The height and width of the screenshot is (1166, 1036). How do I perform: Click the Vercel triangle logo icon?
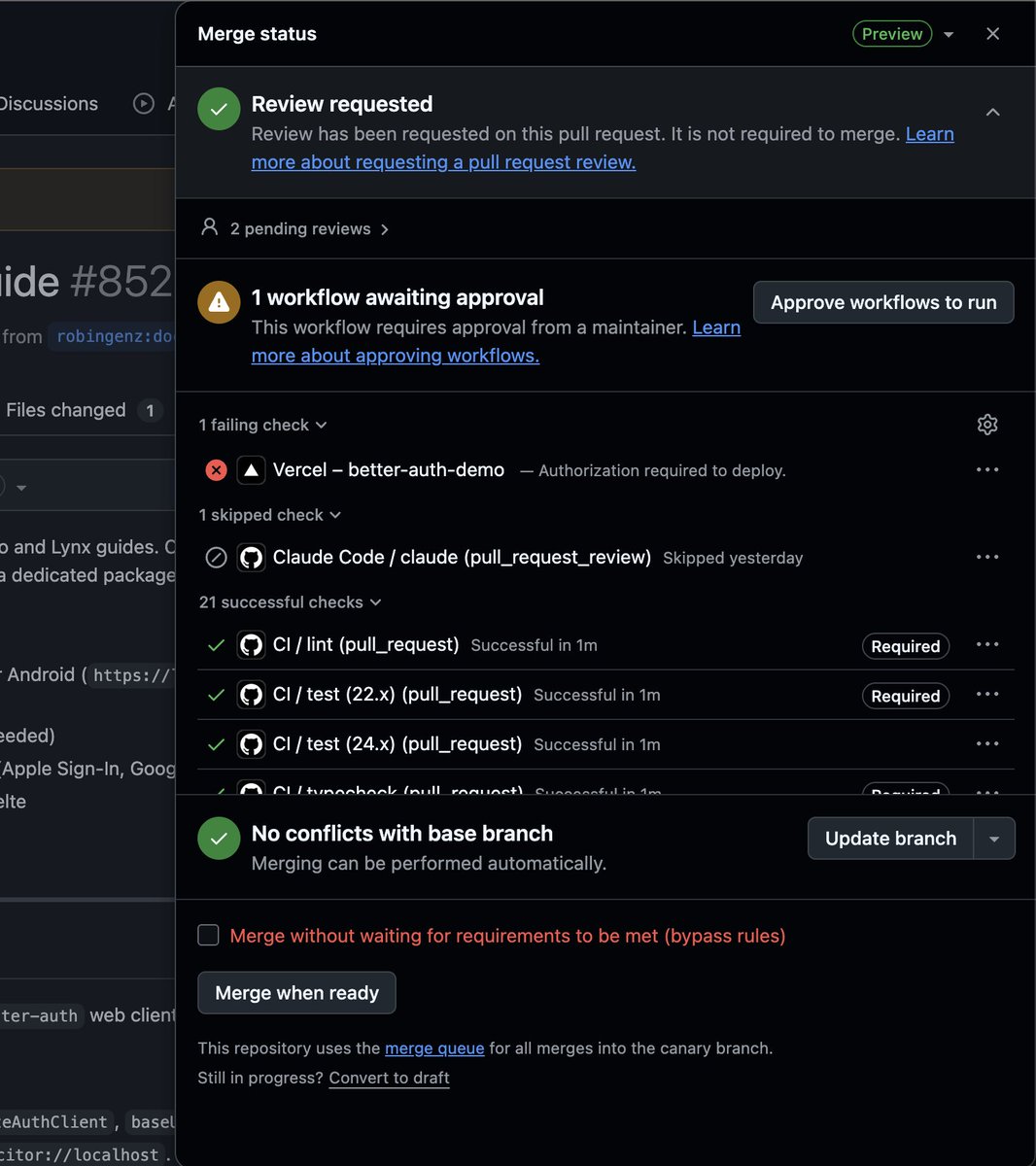click(251, 470)
